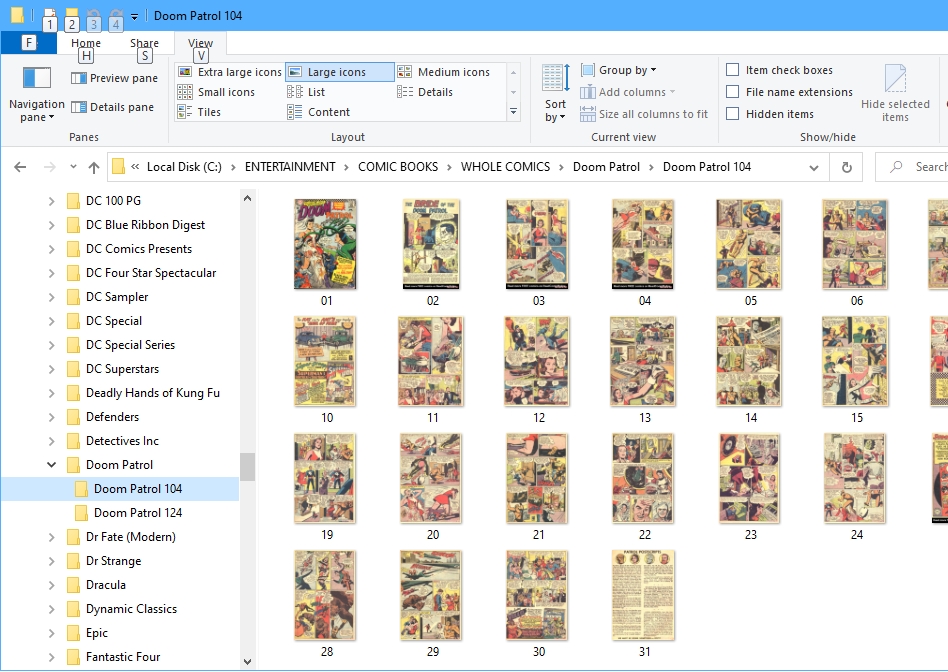Select the Dynamic Classics folder
This screenshot has height=672, width=948.
point(131,609)
